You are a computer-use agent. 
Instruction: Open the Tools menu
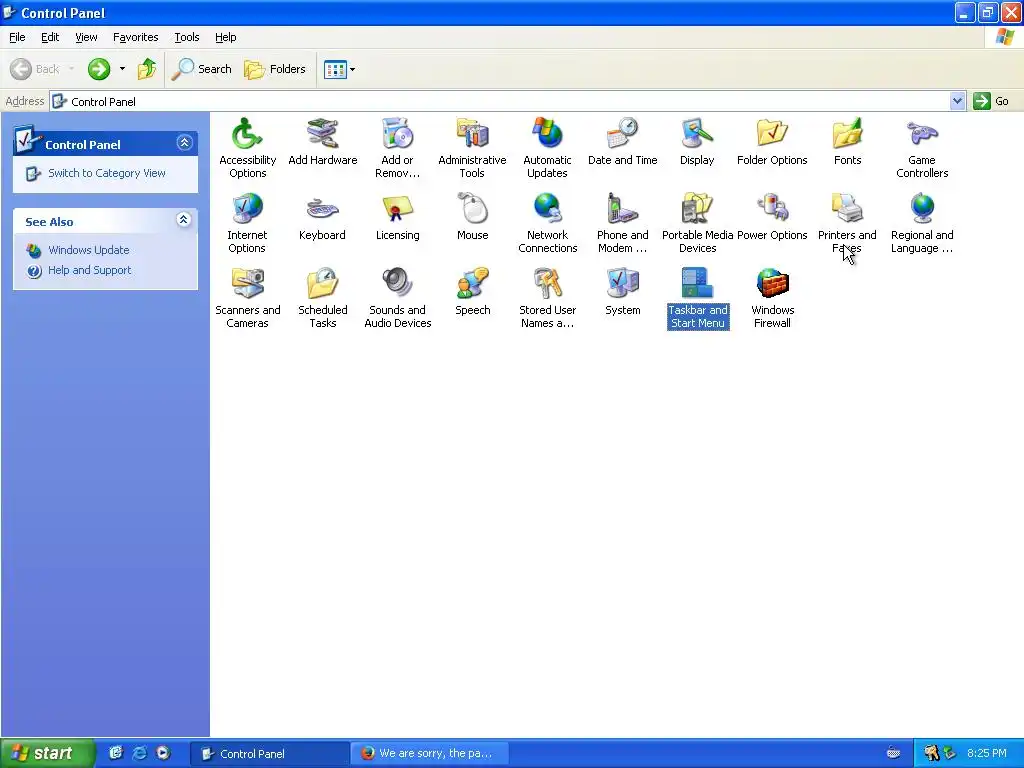(x=187, y=37)
